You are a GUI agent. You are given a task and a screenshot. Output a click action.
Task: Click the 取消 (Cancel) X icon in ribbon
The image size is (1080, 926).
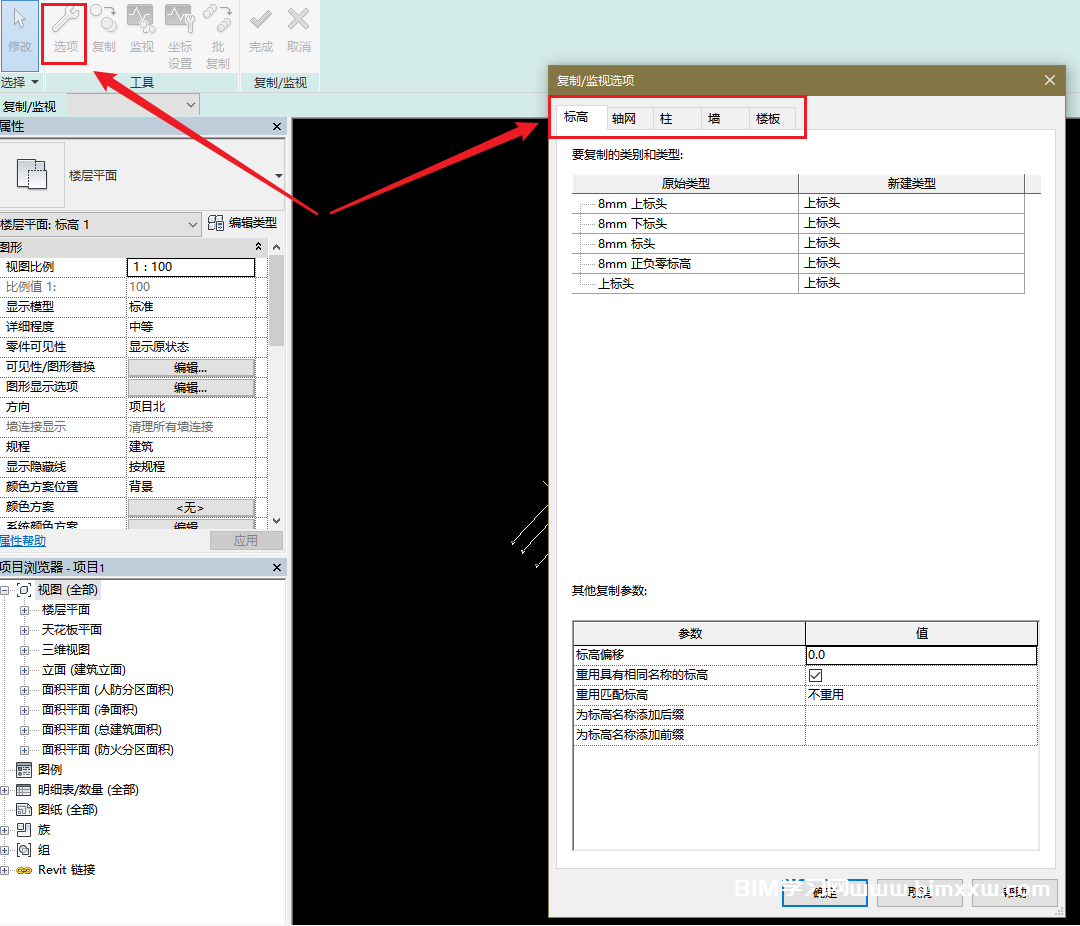(x=298, y=30)
